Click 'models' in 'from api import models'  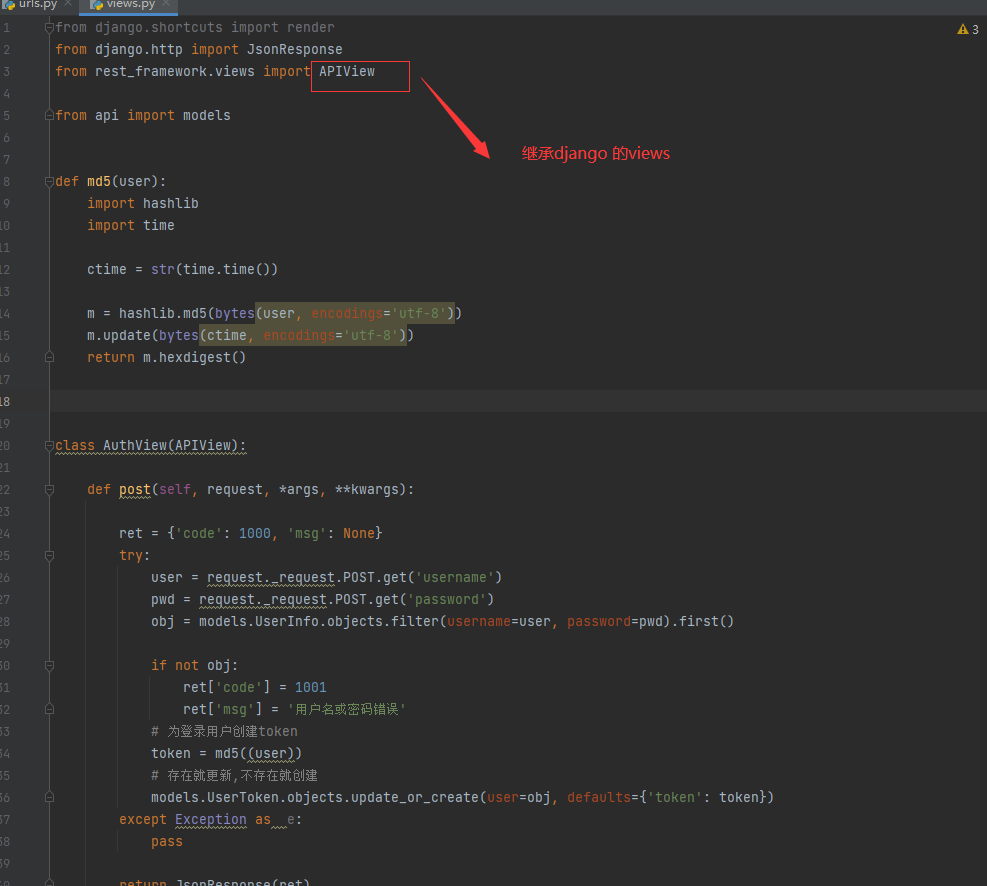207,115
